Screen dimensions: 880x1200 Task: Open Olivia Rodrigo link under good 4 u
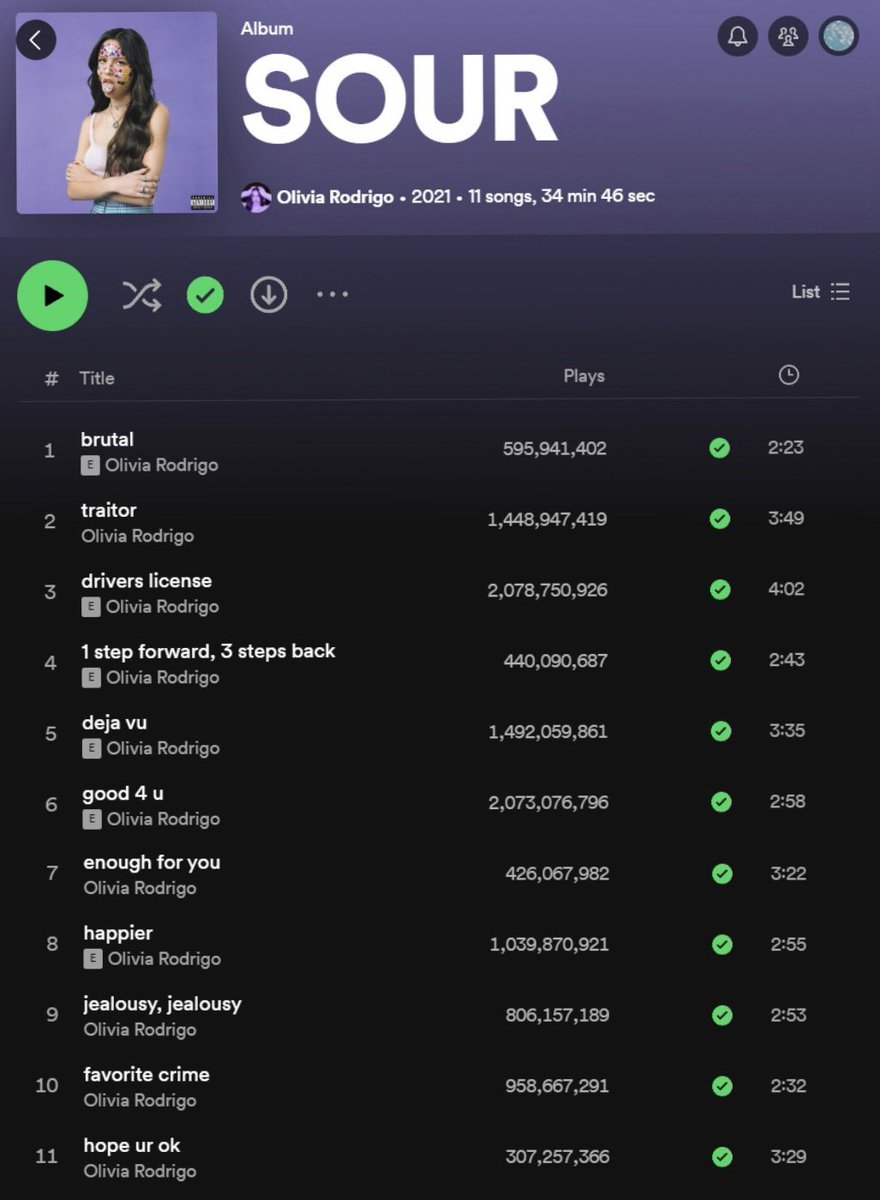coord(163,819)
